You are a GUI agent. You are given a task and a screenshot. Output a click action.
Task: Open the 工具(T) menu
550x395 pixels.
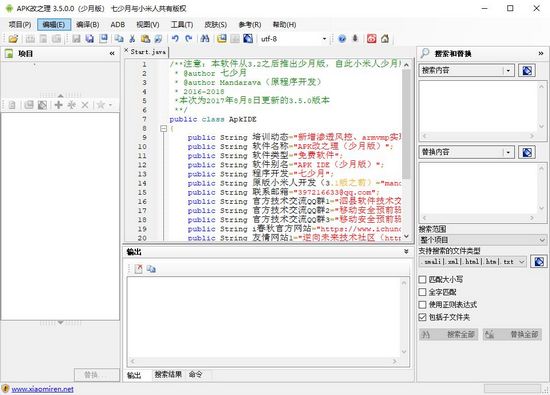point(182,25)
